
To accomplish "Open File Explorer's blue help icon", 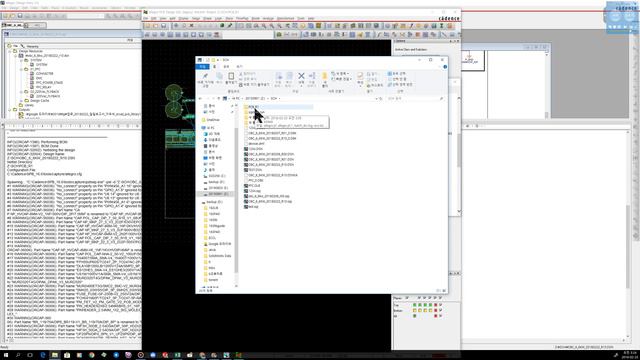I will click(x=445, y=67).
